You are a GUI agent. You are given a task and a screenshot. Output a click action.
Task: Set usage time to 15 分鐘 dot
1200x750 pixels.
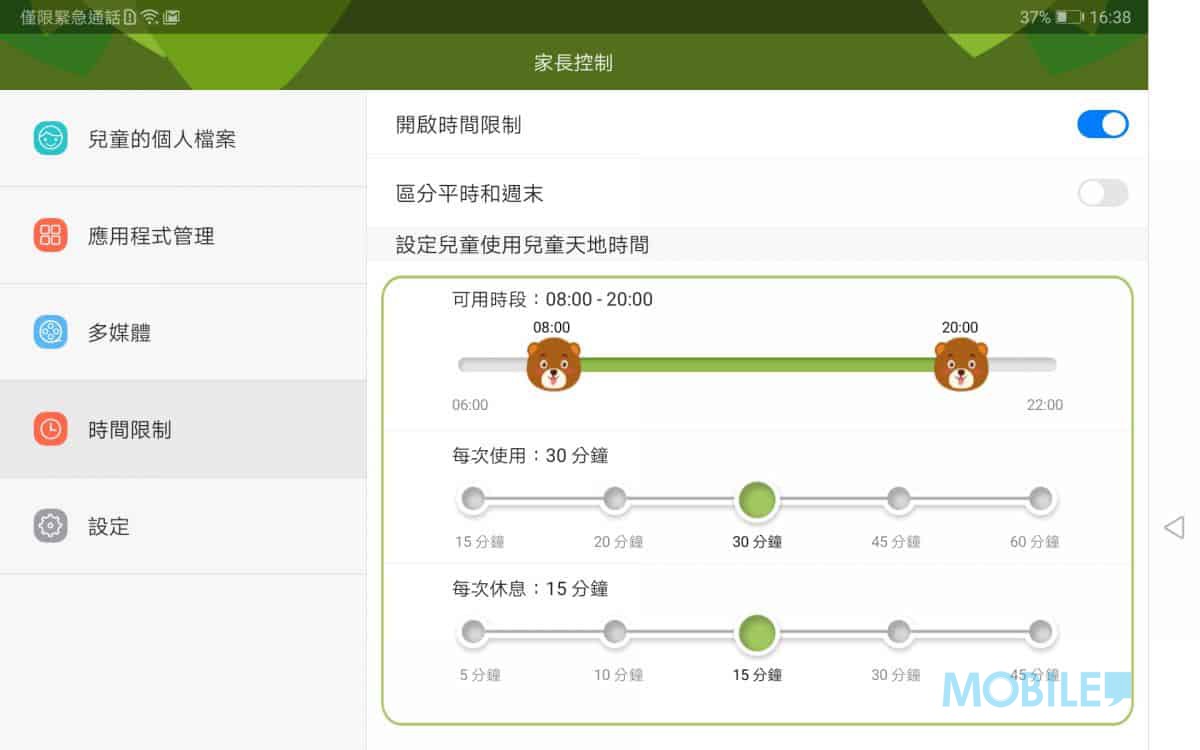[x=473, y=498]
